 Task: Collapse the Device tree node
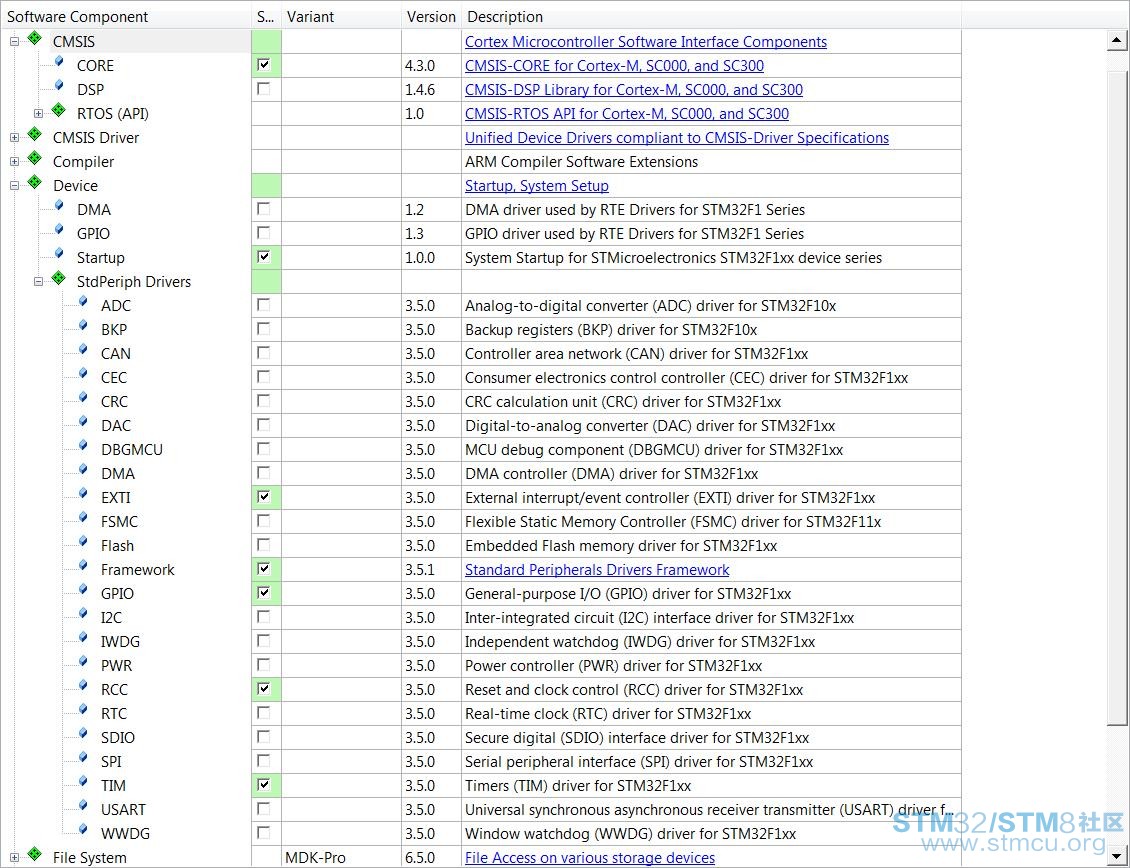14,186
